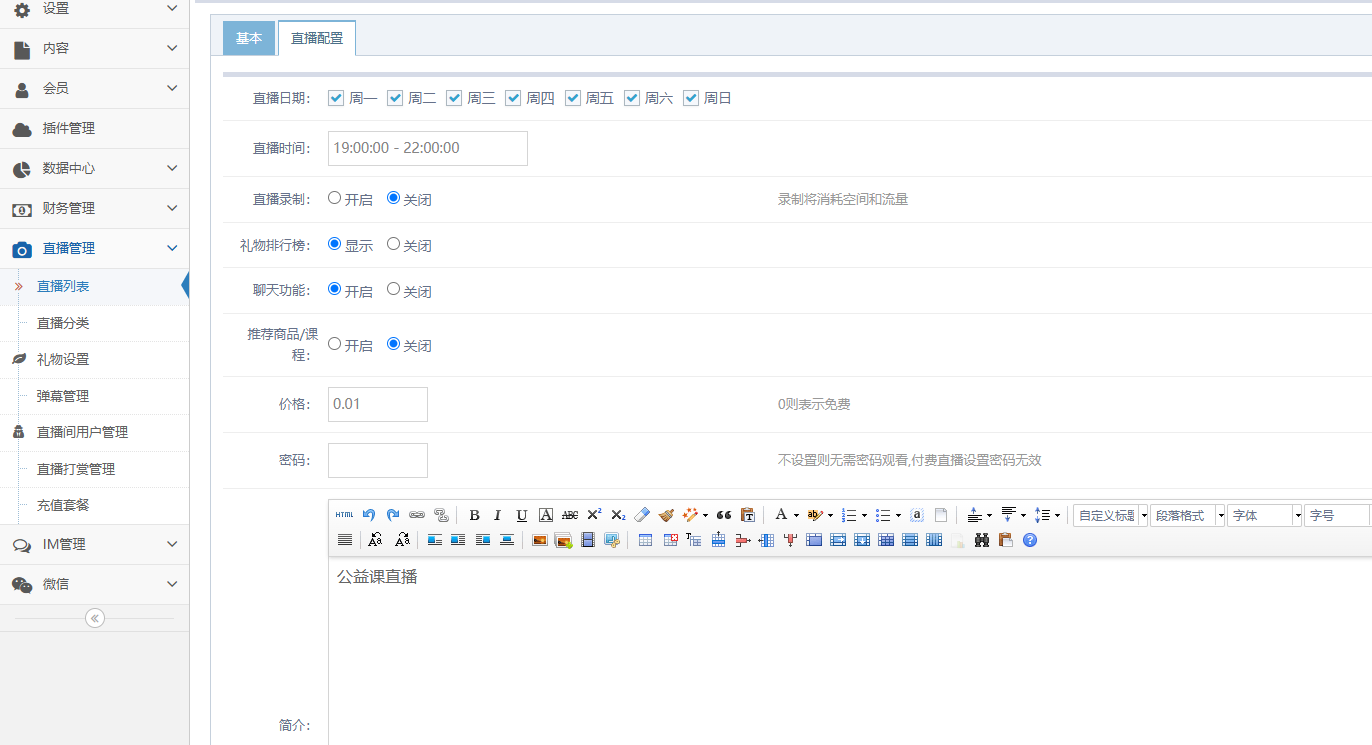Apply superscript formatting in editor
Screen dimensions: 1372x745
(594, 515)
